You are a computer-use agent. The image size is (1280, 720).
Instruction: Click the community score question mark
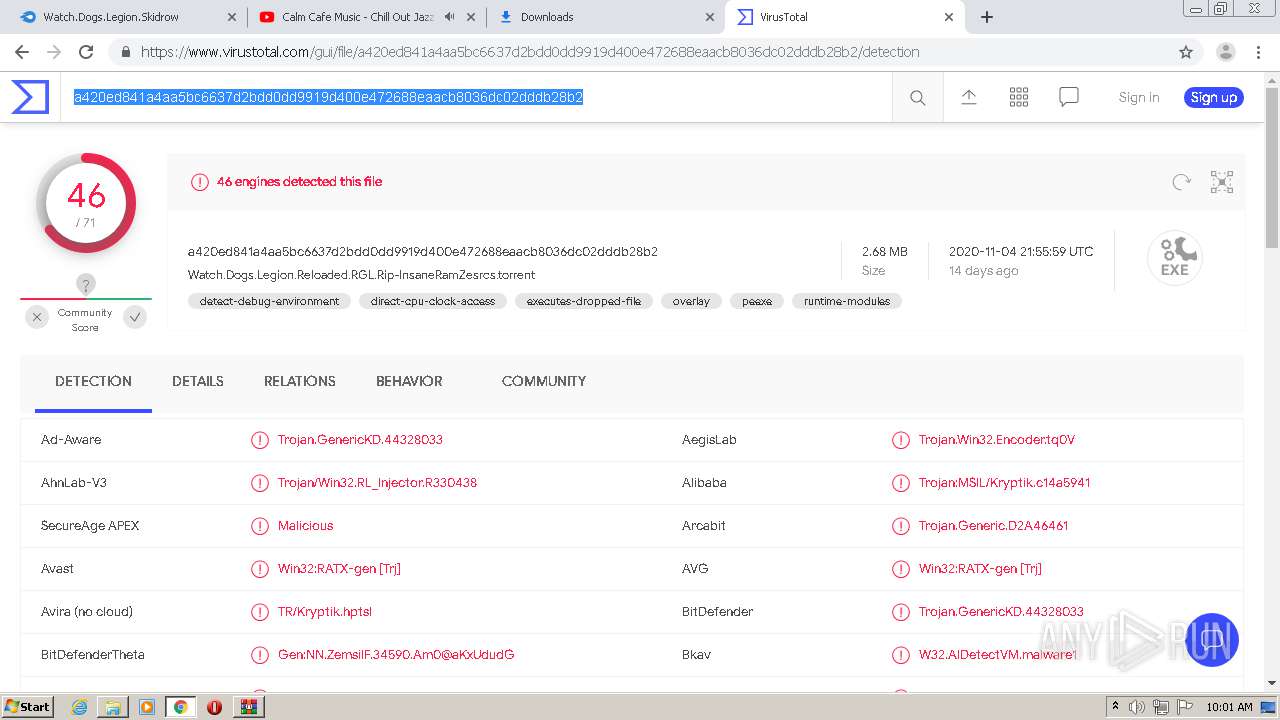(x=86, y=285)
